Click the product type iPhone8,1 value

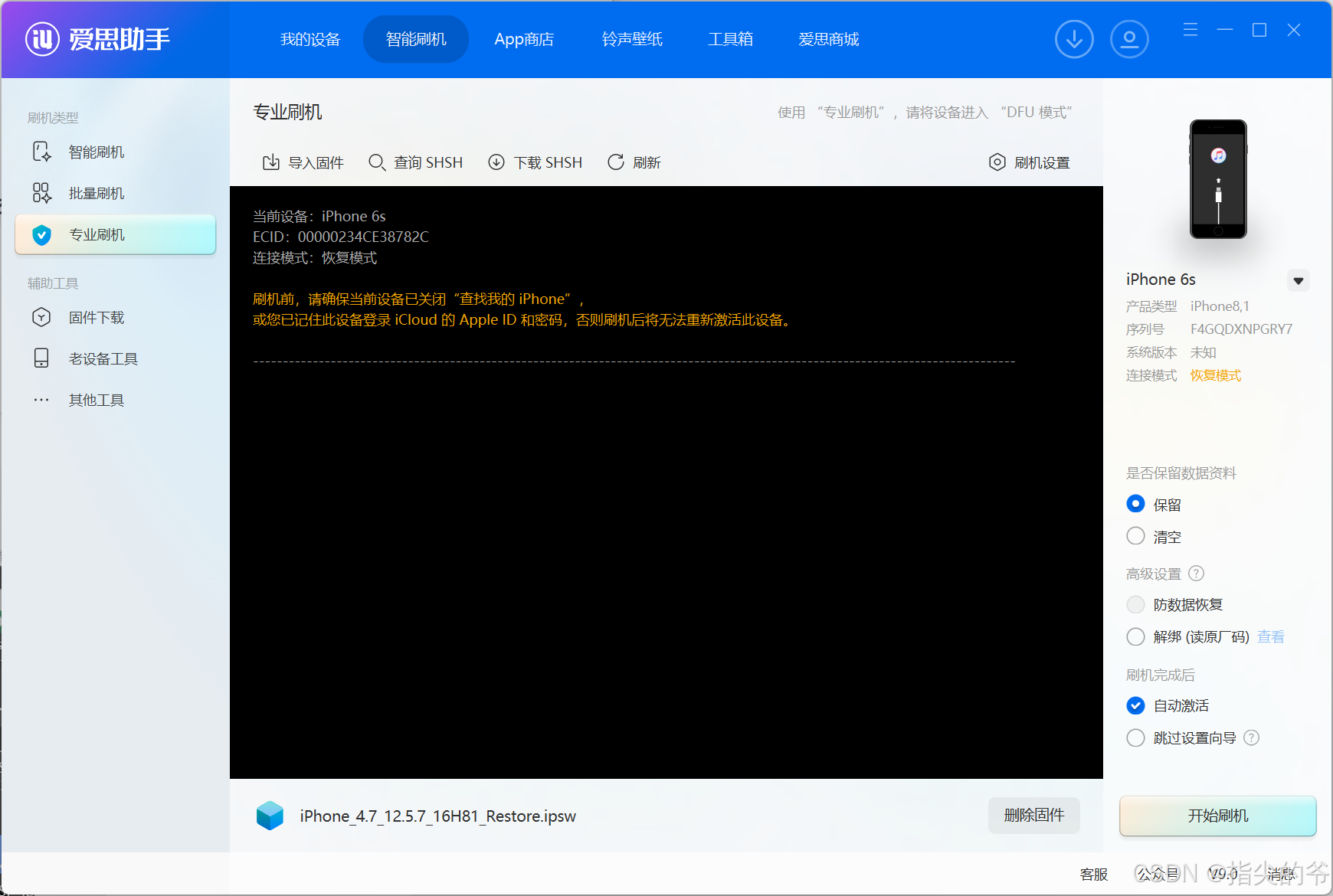pos(1220,306)
